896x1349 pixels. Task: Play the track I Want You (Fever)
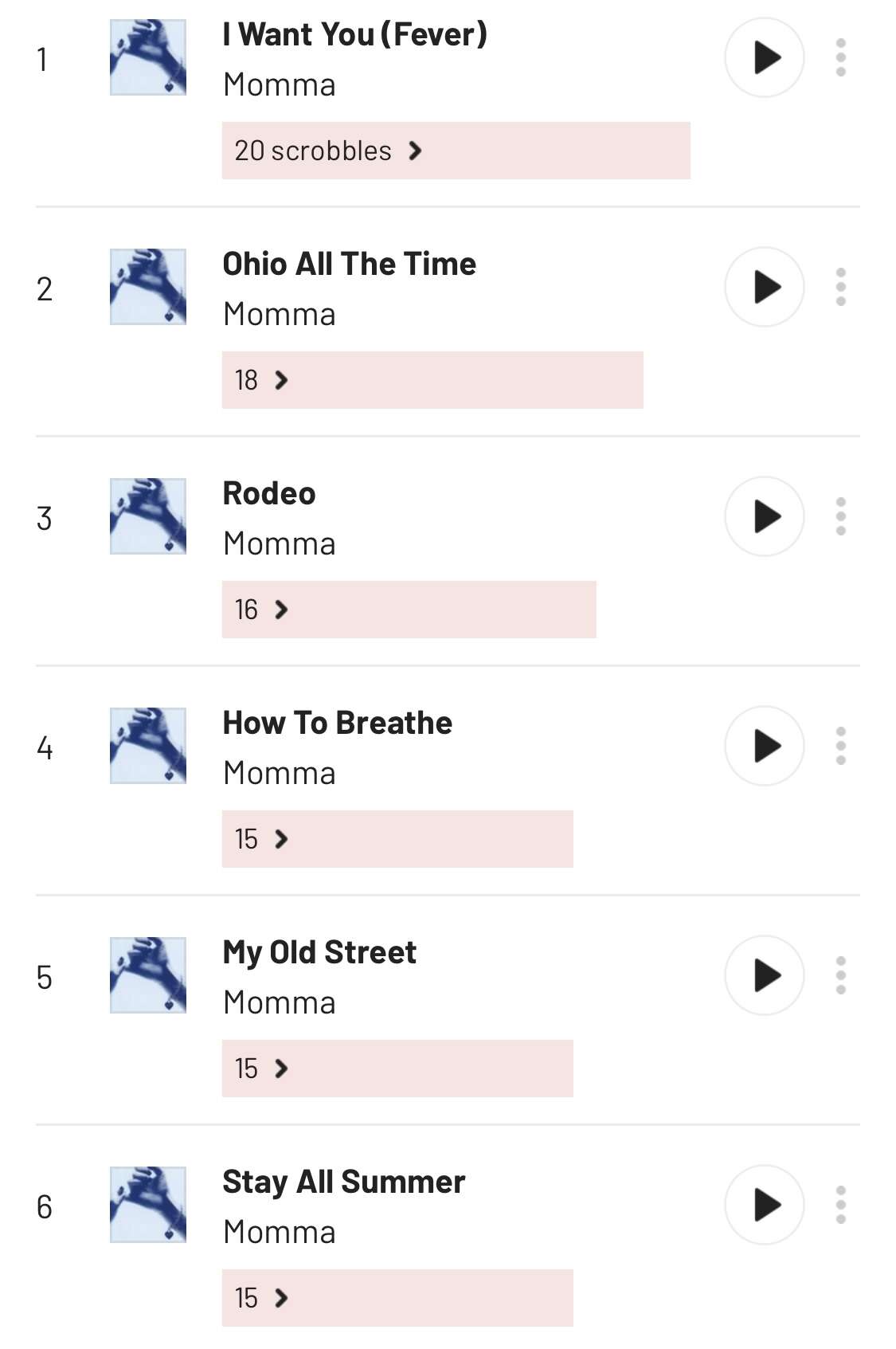(x=764, y=57)
